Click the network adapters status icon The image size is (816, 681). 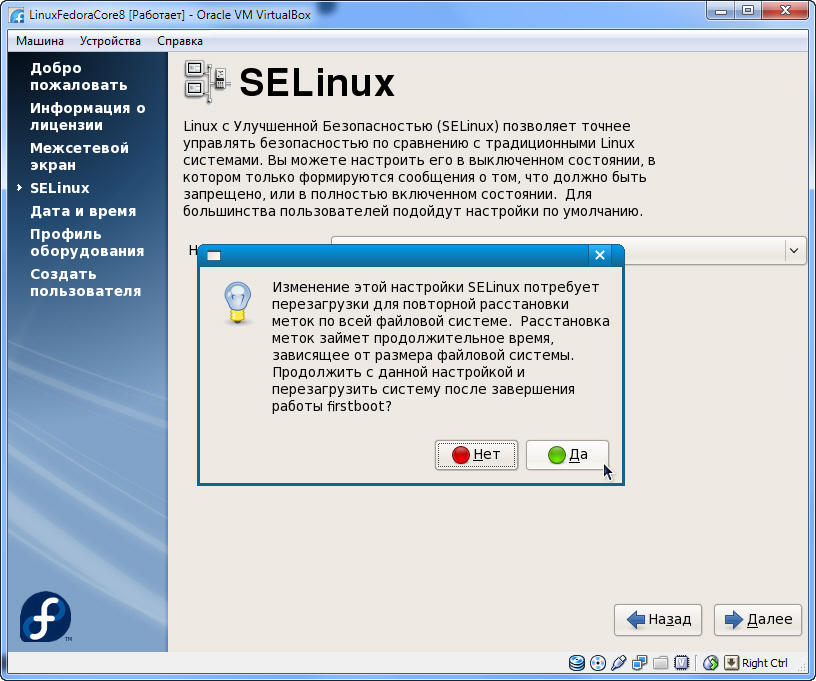pos(640,663)
